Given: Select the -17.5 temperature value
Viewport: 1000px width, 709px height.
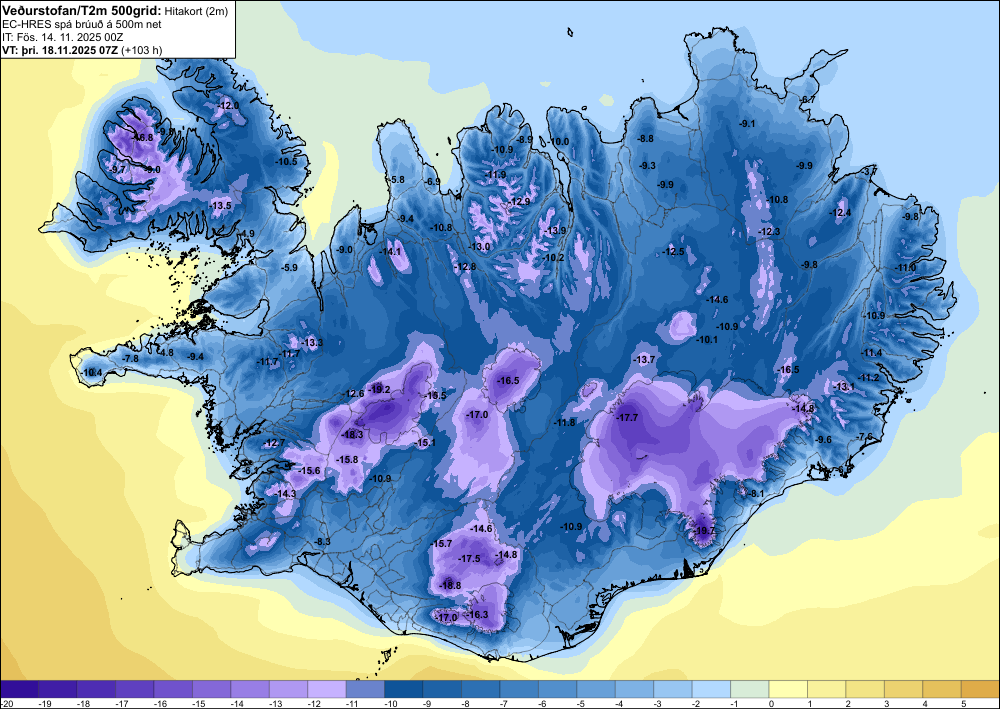Looking at the screenshot, I should (470, 559).
